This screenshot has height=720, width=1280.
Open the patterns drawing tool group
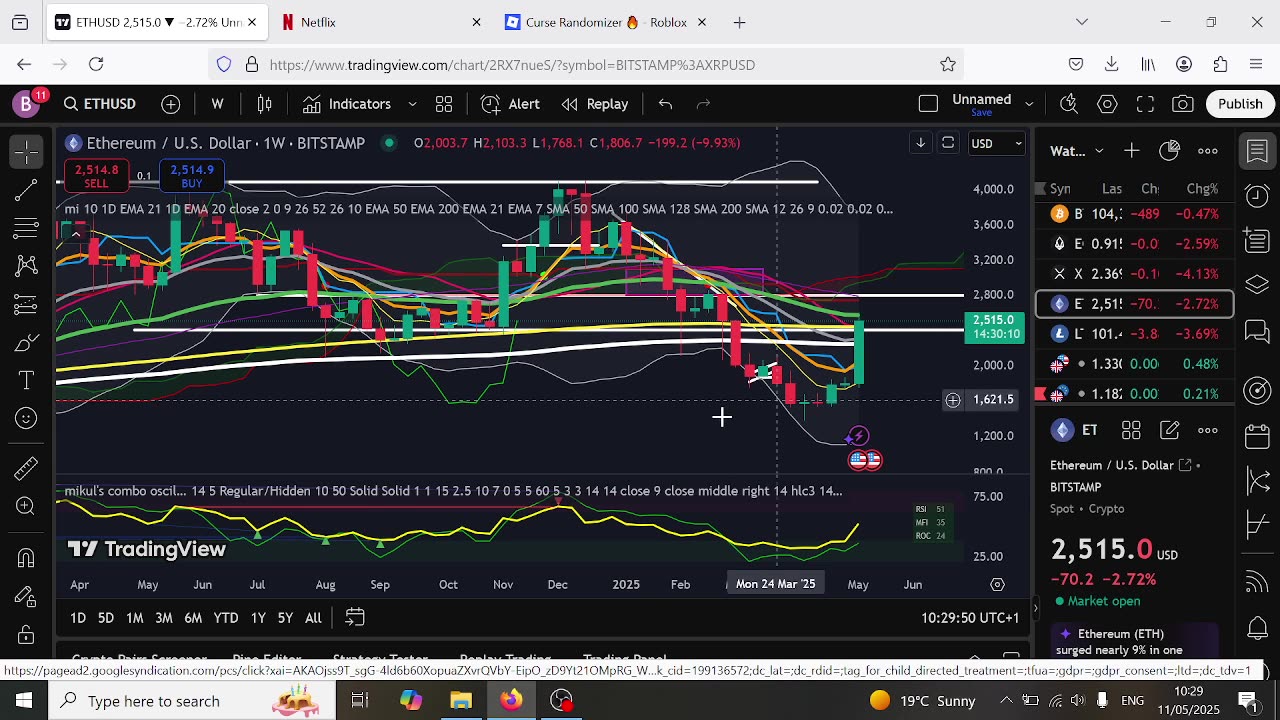click(27, 266)
